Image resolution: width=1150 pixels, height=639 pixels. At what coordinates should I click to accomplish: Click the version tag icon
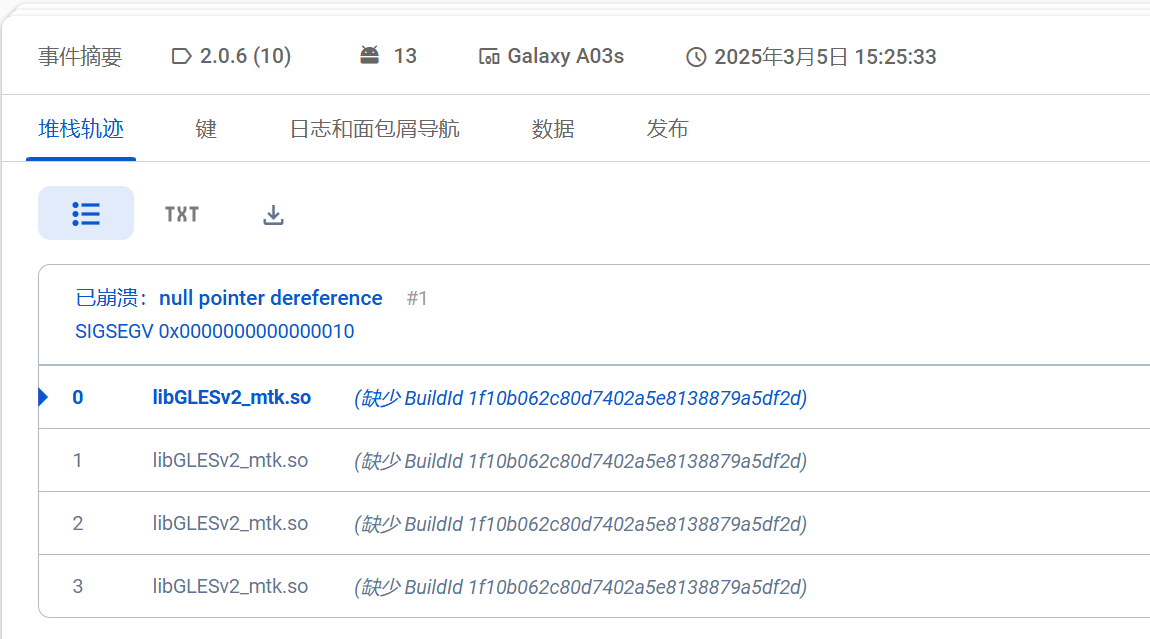pos(181,56)
